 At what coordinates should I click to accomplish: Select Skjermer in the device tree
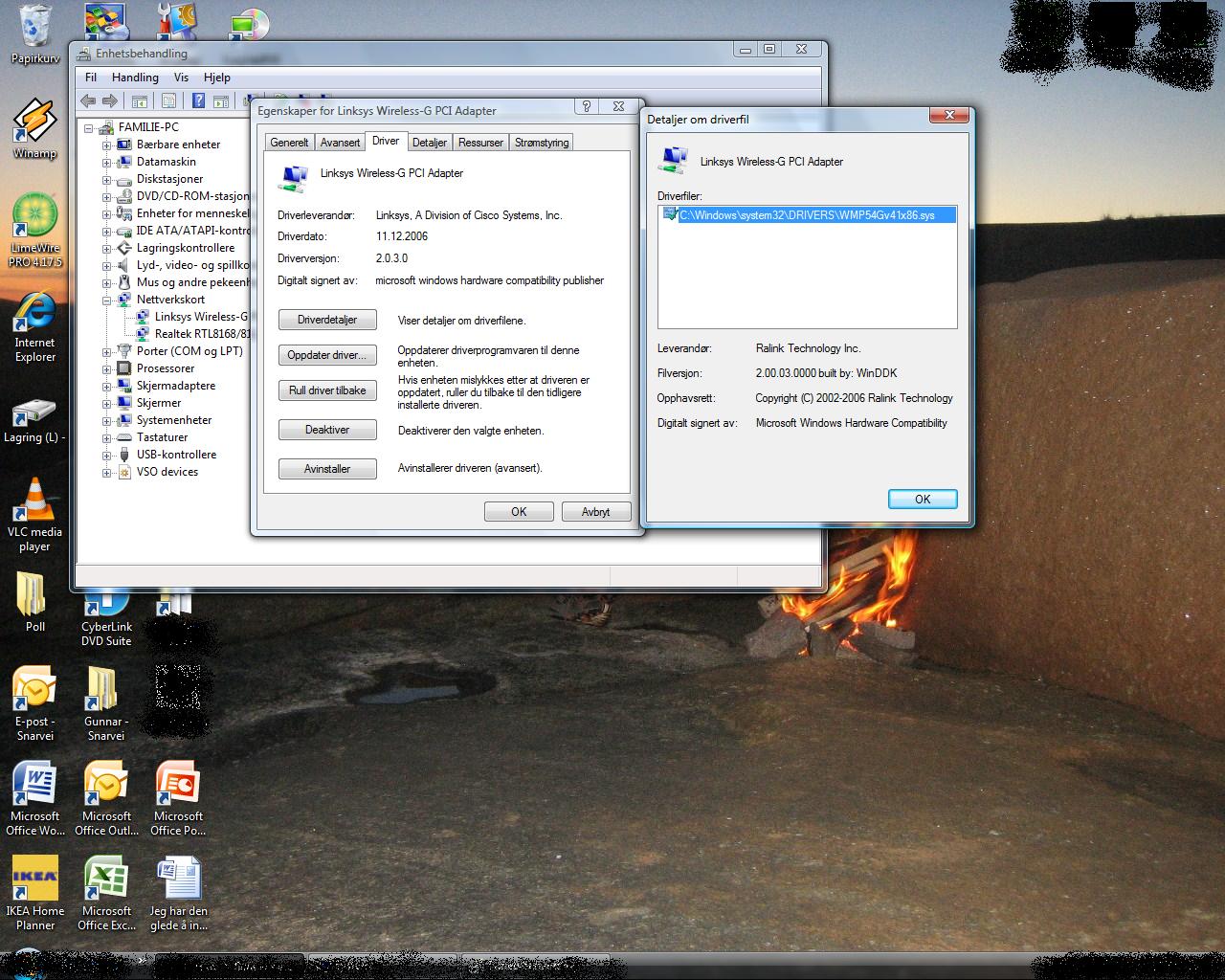click(159, 403)
